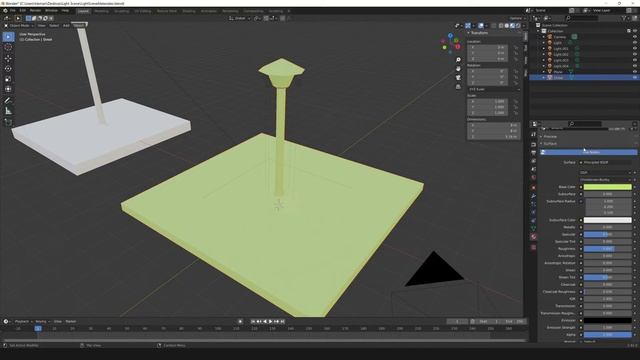Hide Light.001 in the outliner
Viewport: 640px width, 360px height.
pos(634,49)
